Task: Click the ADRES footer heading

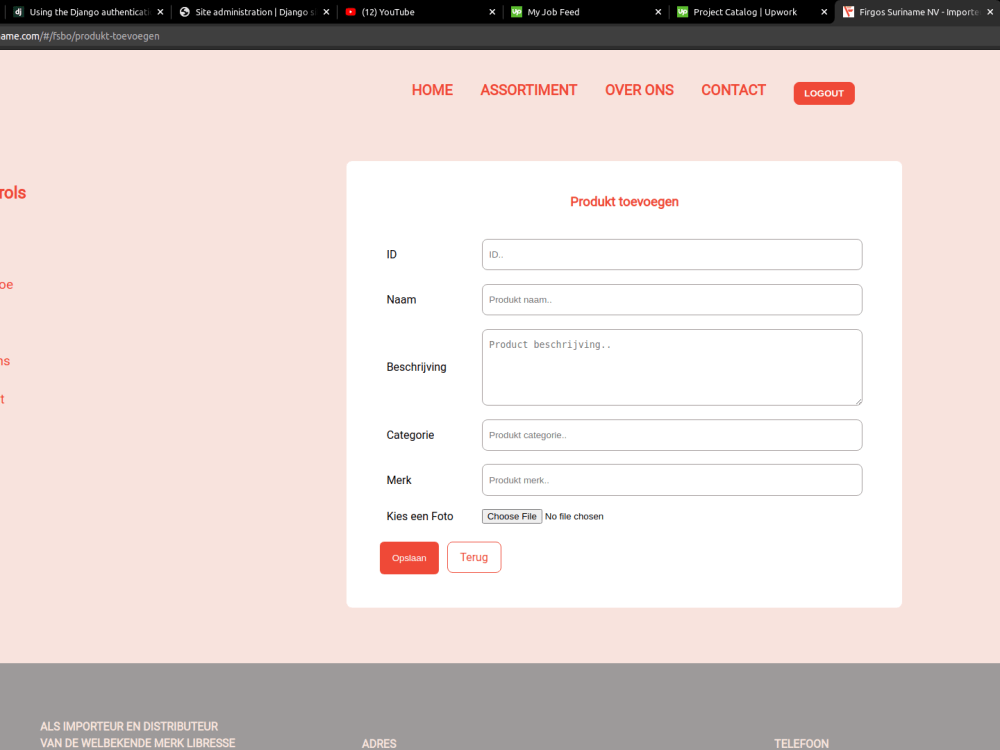Action: [x=379, y=744]
